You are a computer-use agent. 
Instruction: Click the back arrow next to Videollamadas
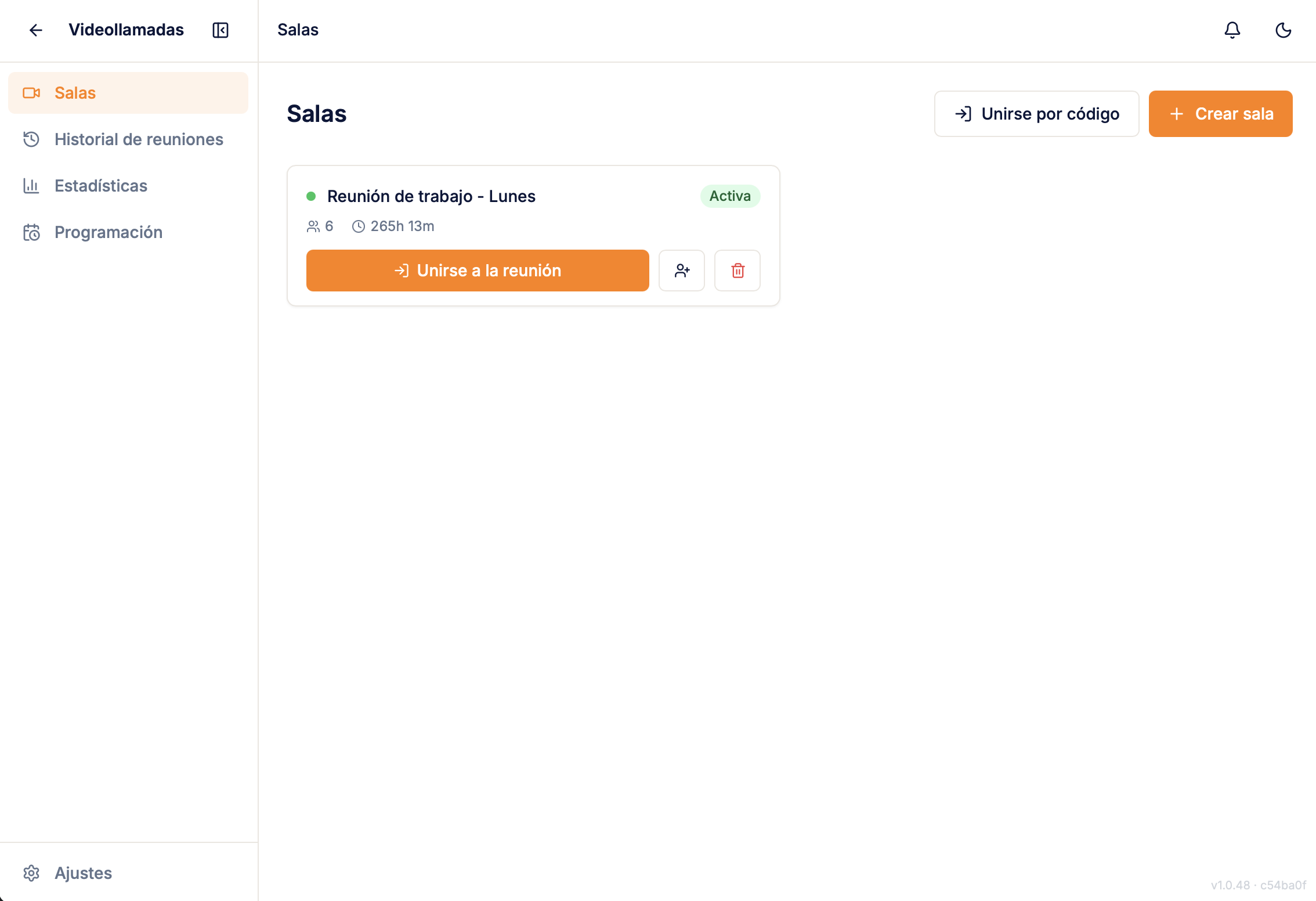click(x=36, y=30)
